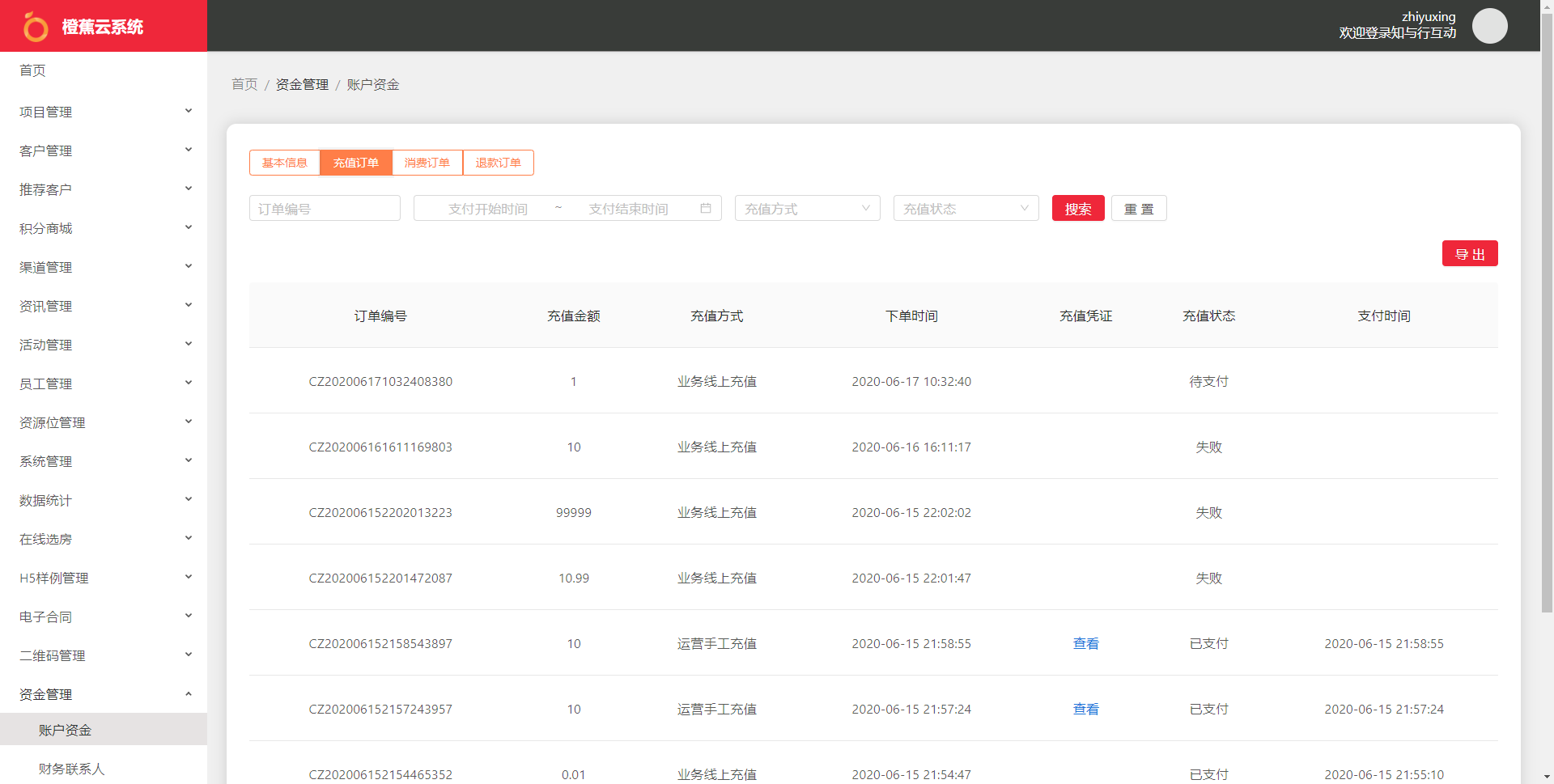This screenshot has height=784, width=1554.
Task: Open the 充值状态 dropdown
Action: point(966,208)
